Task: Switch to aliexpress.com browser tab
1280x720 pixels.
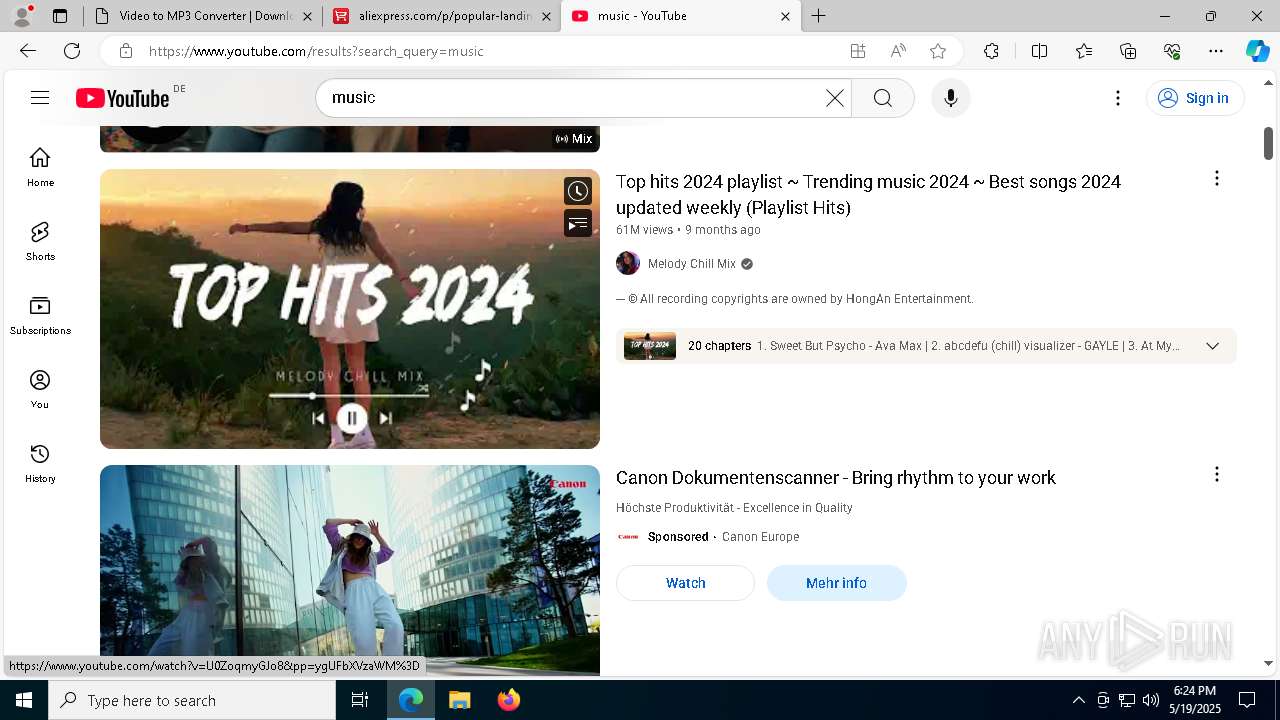Action: [x=443, y=16]
